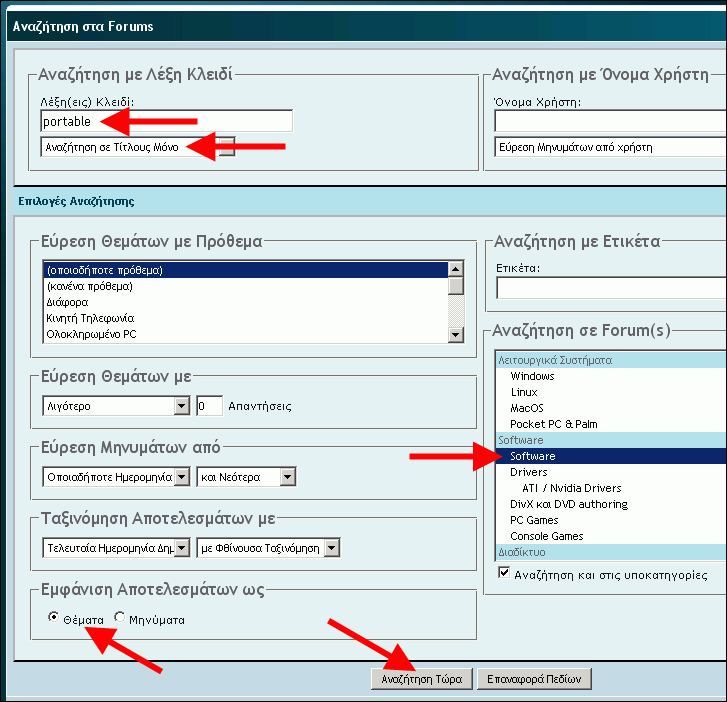Screen dimensions: 727x702
Task: Open the 'Εύρεση Μηνυμάτων από χρήστη' dropdown
Action: [x=611, y=147]
